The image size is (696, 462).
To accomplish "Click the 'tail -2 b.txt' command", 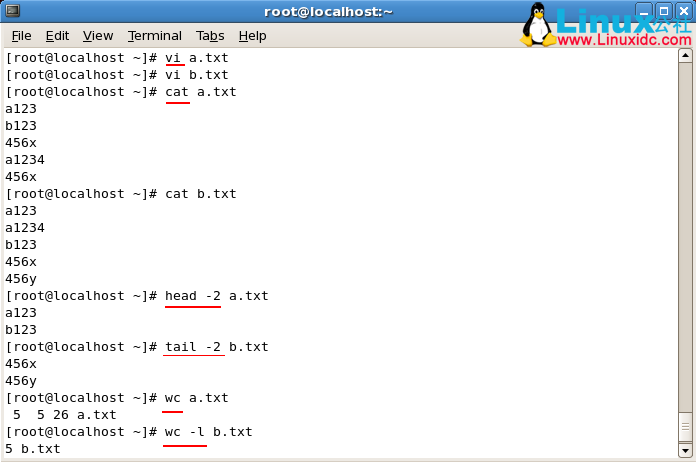I will (x=217, y=347).
